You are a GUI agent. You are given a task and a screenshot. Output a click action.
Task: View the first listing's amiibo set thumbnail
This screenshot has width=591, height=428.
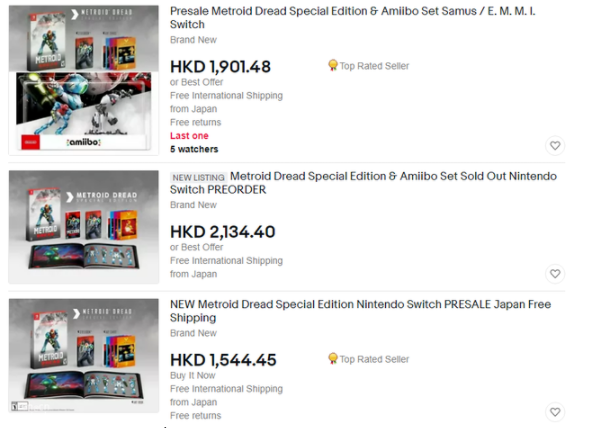pyautogui.click(x=84, y=80)
